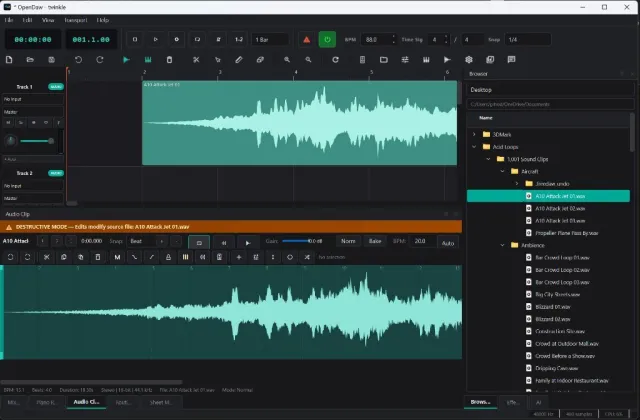Click the refresh icon in main toolbar
Screen dimensions: 640x420
pyautogui.click(x=335, y=60)
